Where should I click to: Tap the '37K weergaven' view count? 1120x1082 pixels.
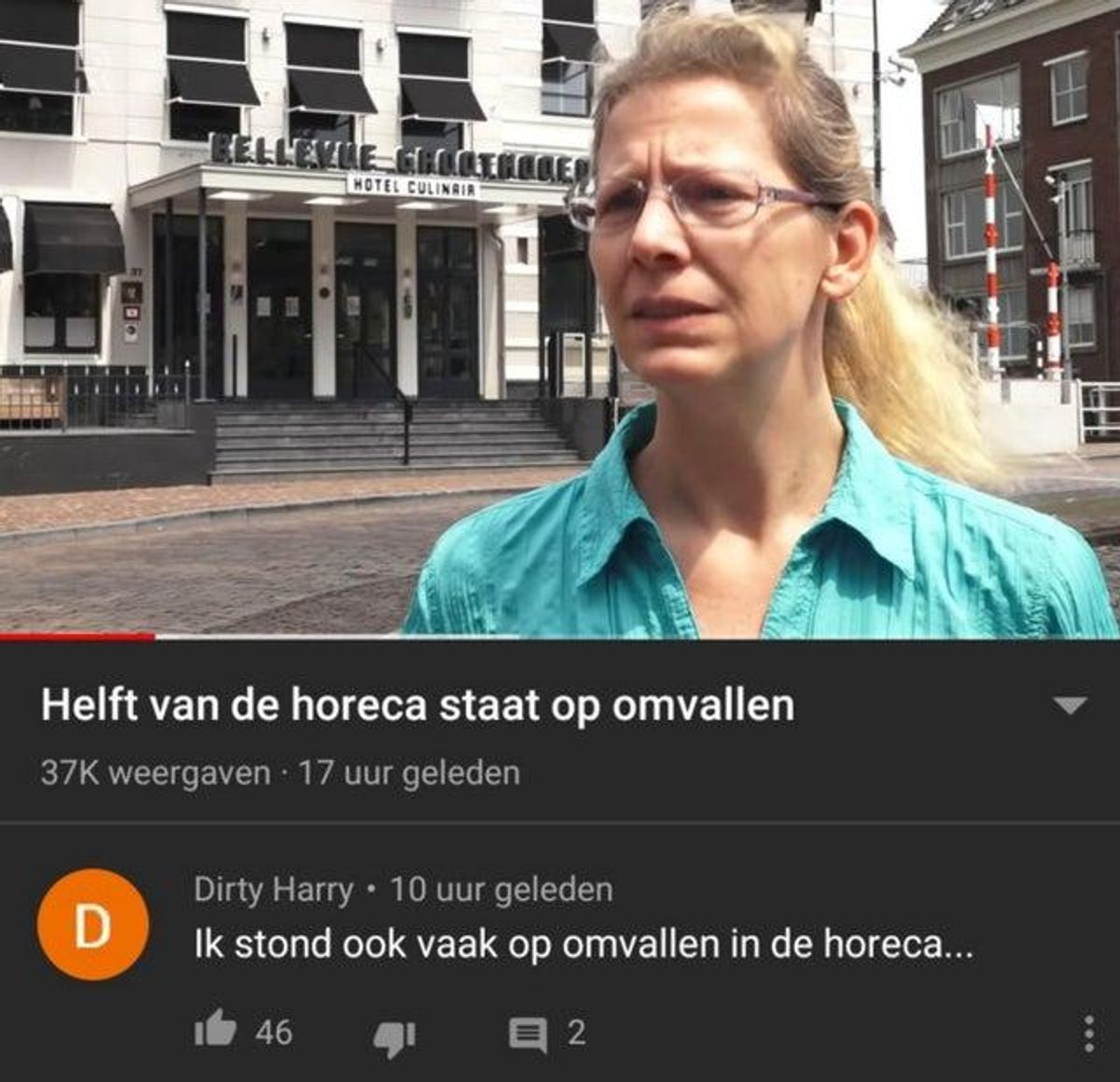point(155,773)
